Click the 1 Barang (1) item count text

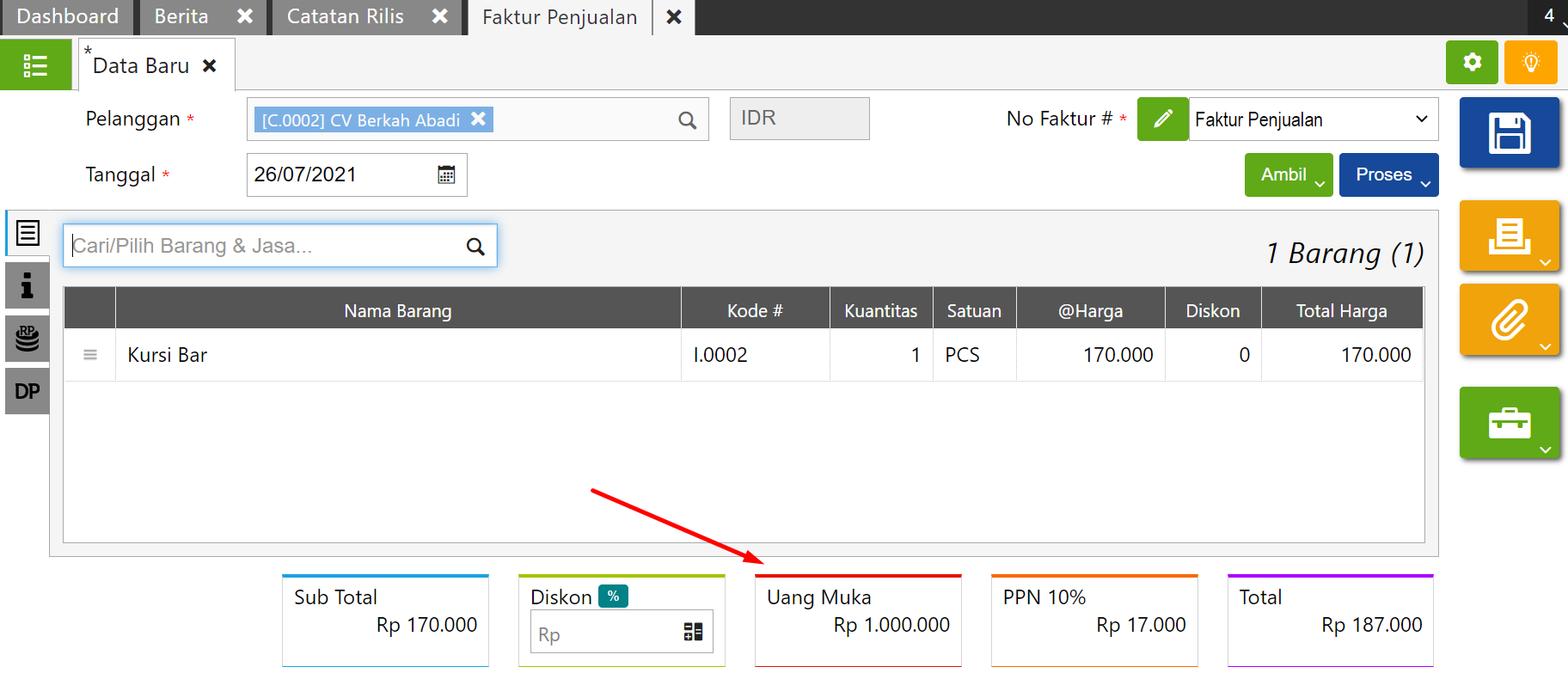click(x=1344, y=254)
